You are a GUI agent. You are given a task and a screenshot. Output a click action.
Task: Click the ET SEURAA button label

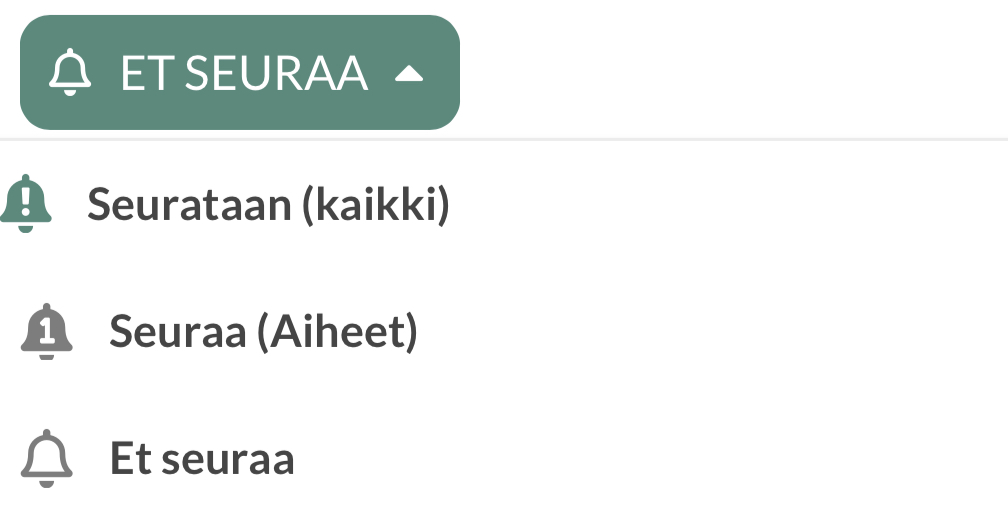244,74
